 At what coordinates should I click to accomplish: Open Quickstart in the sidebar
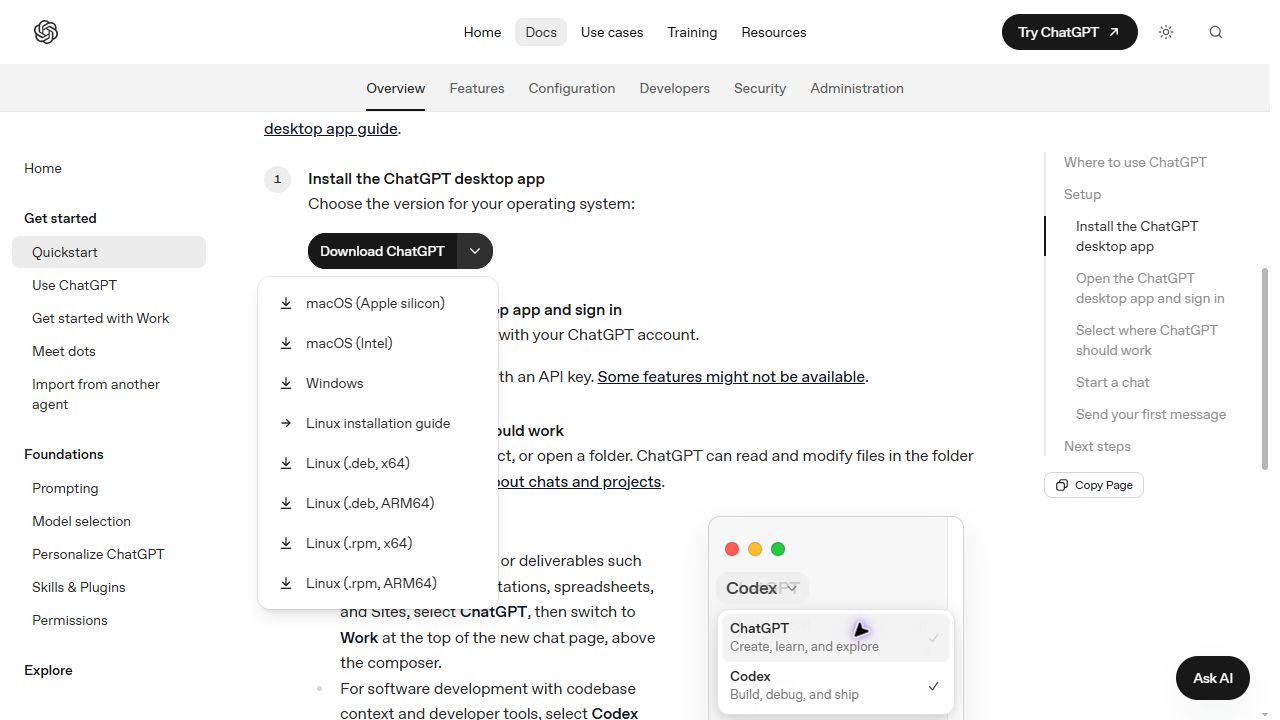point(109,252)
